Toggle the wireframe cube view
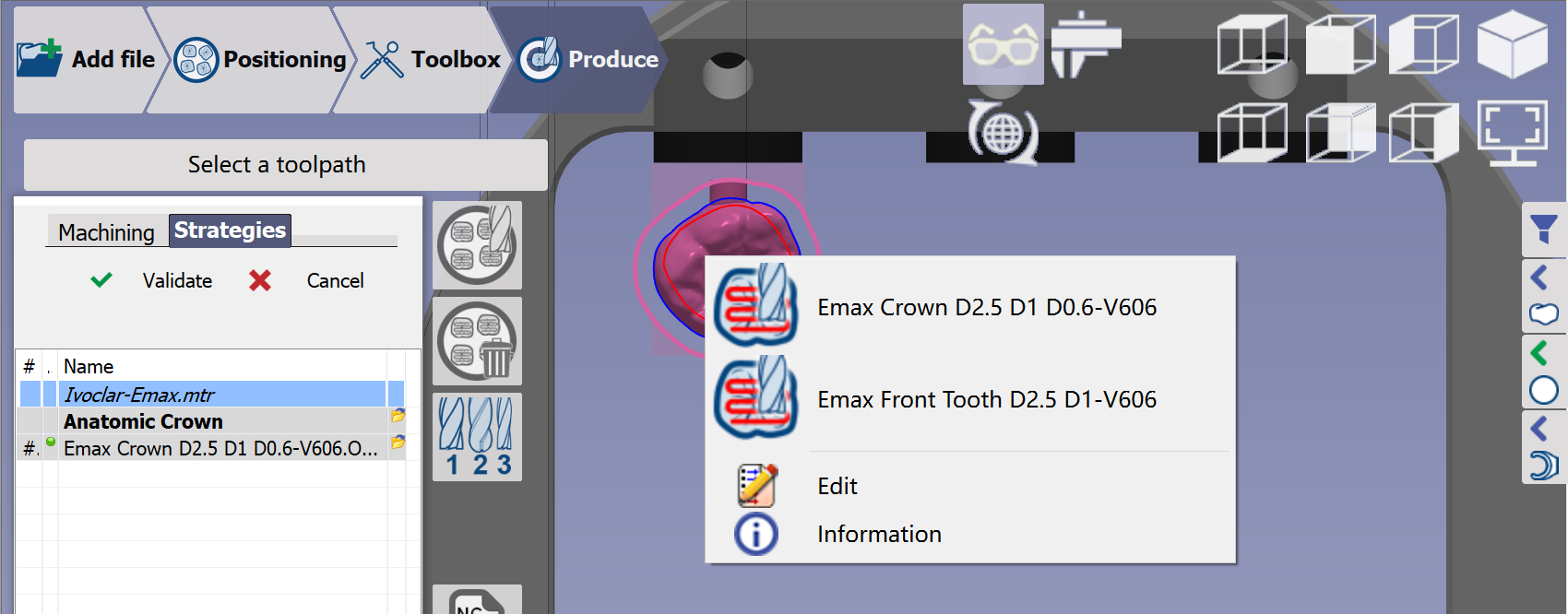The image size is (1568, 614). [1253, 43]
